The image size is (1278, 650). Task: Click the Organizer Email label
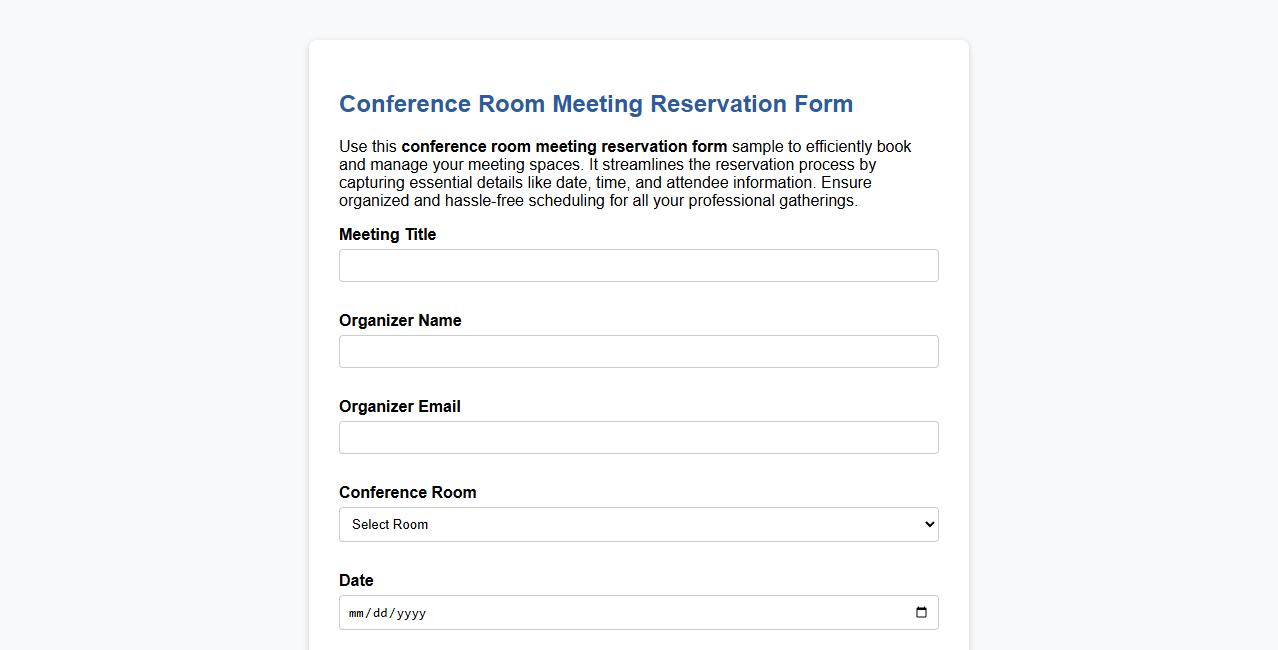click(399, 406)
